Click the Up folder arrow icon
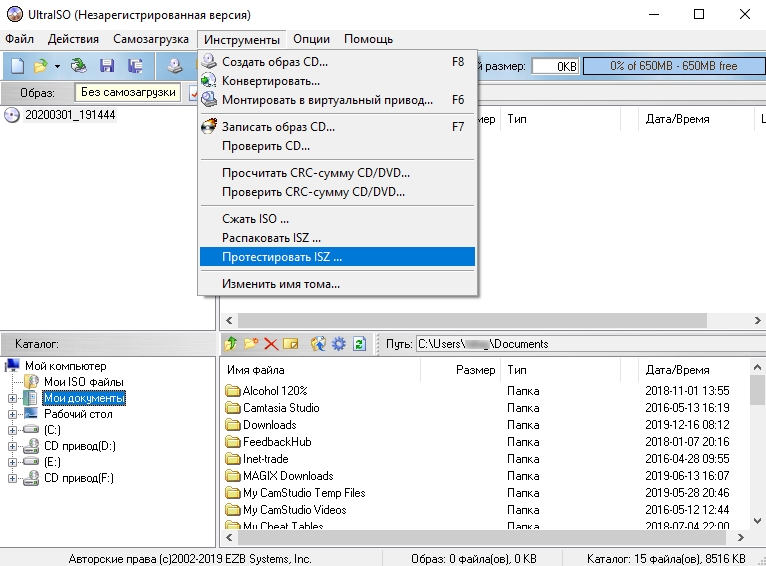The height and width of the screenshot is (566, 766). click(x=231, y=344)
